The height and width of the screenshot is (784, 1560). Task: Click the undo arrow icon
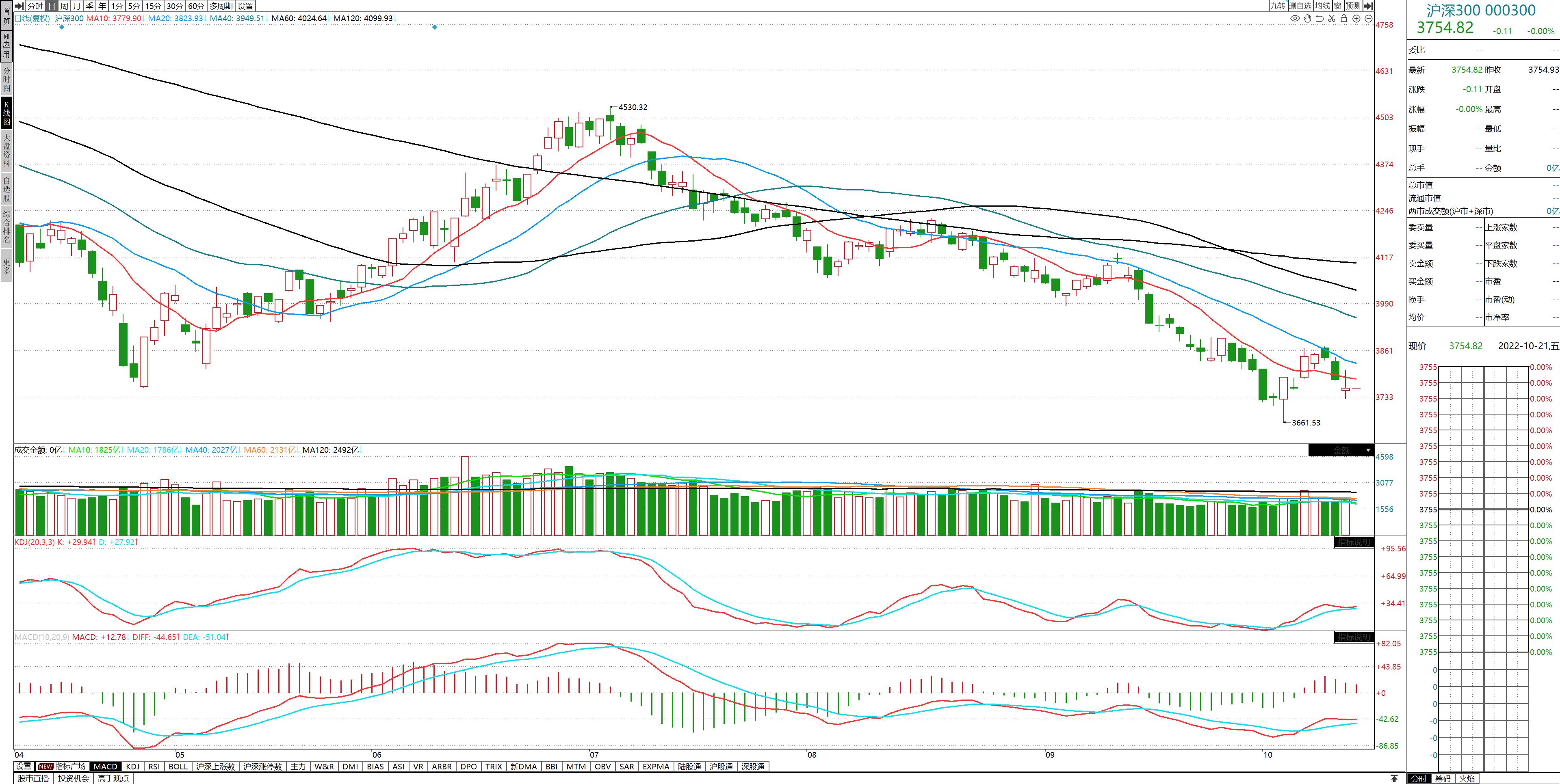coord(1319,19)
